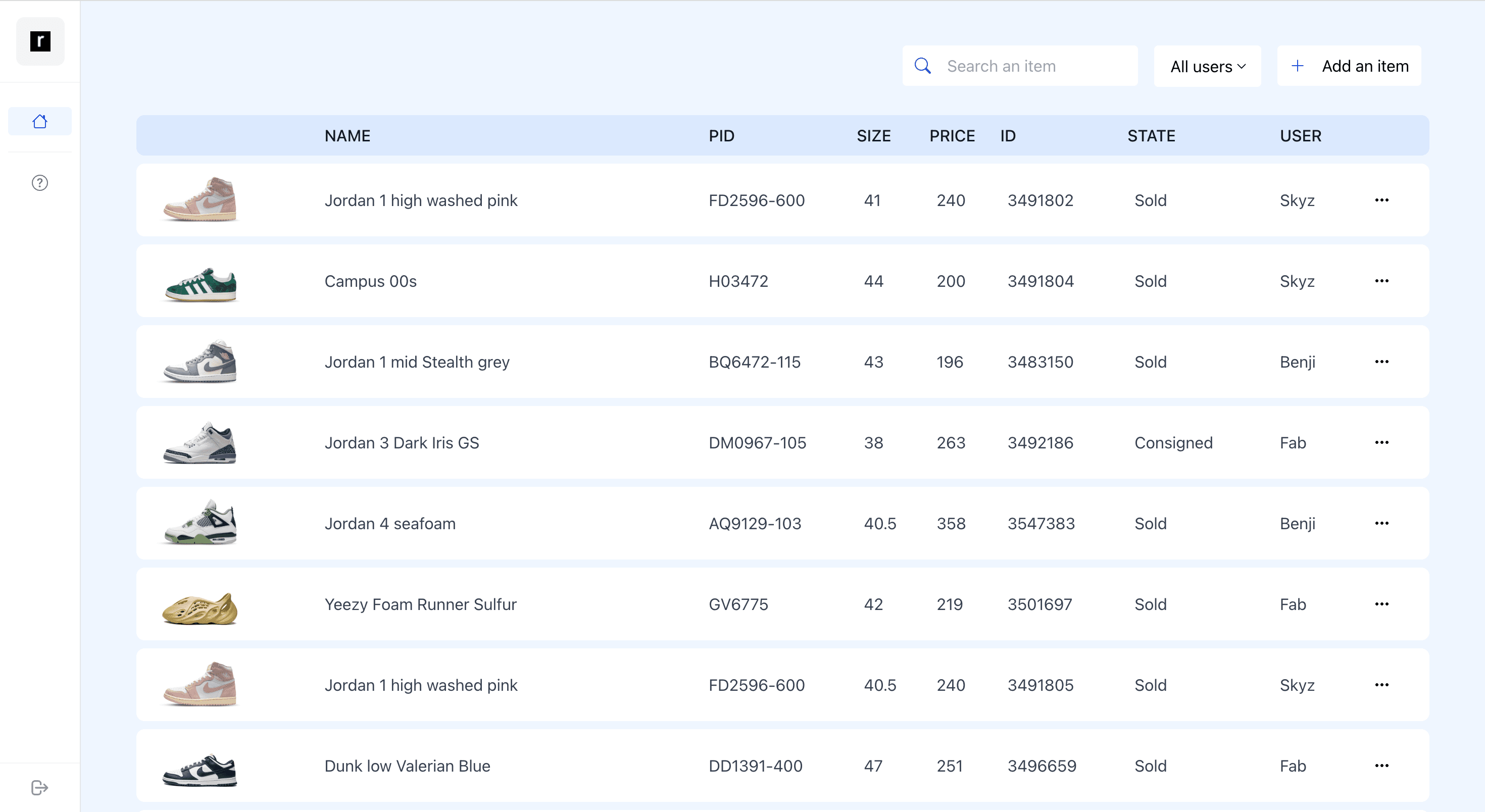Click the home icon in sidebar
Screen dimensions: 1485x812
coord(40,121)
